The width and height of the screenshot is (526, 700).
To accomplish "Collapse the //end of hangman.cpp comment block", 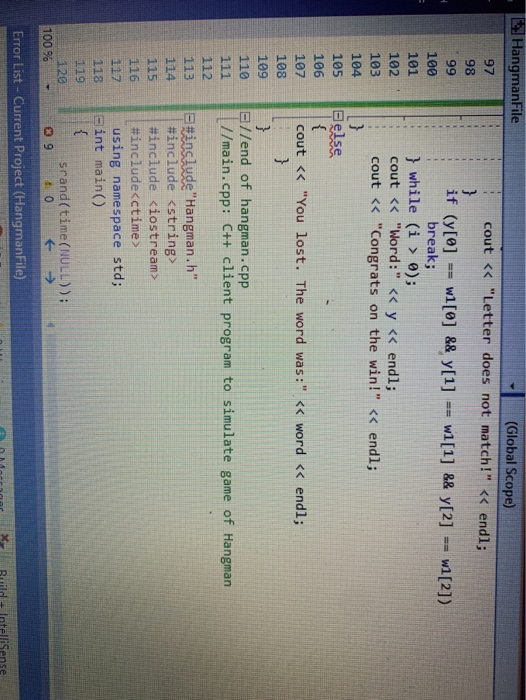I will tap(244, 118).
